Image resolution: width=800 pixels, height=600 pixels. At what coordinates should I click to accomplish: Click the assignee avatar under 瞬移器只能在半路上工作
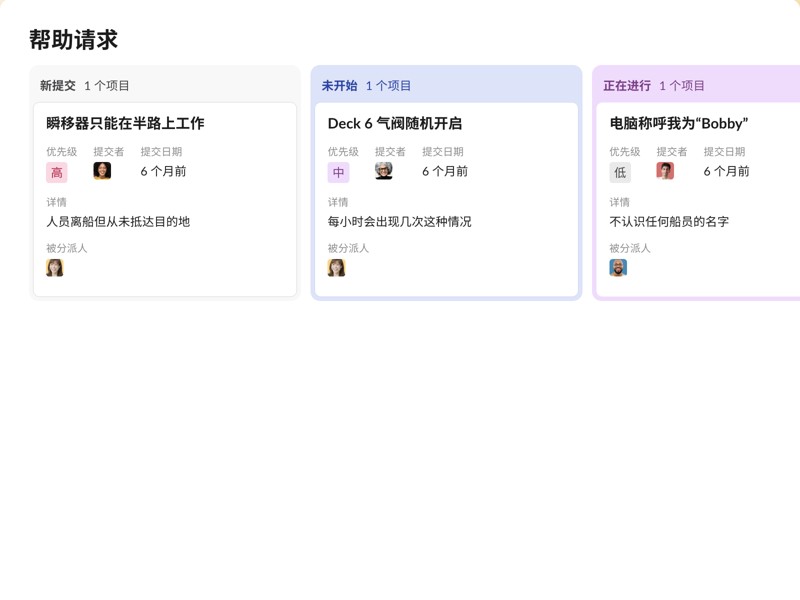[x=54, y=267]
